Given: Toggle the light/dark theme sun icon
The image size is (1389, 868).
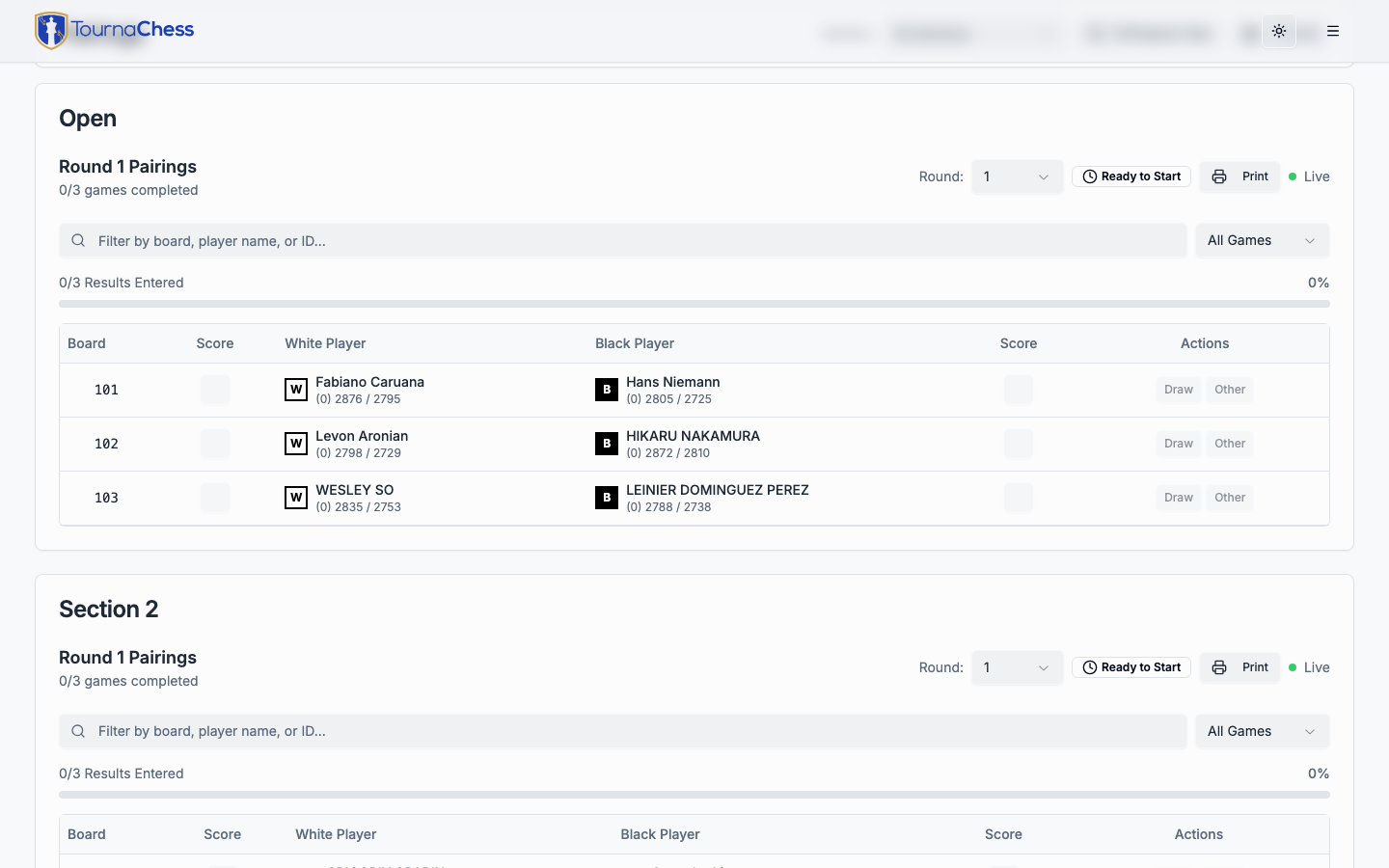Looking at the screenshot, I should [x=1279, y=31].
